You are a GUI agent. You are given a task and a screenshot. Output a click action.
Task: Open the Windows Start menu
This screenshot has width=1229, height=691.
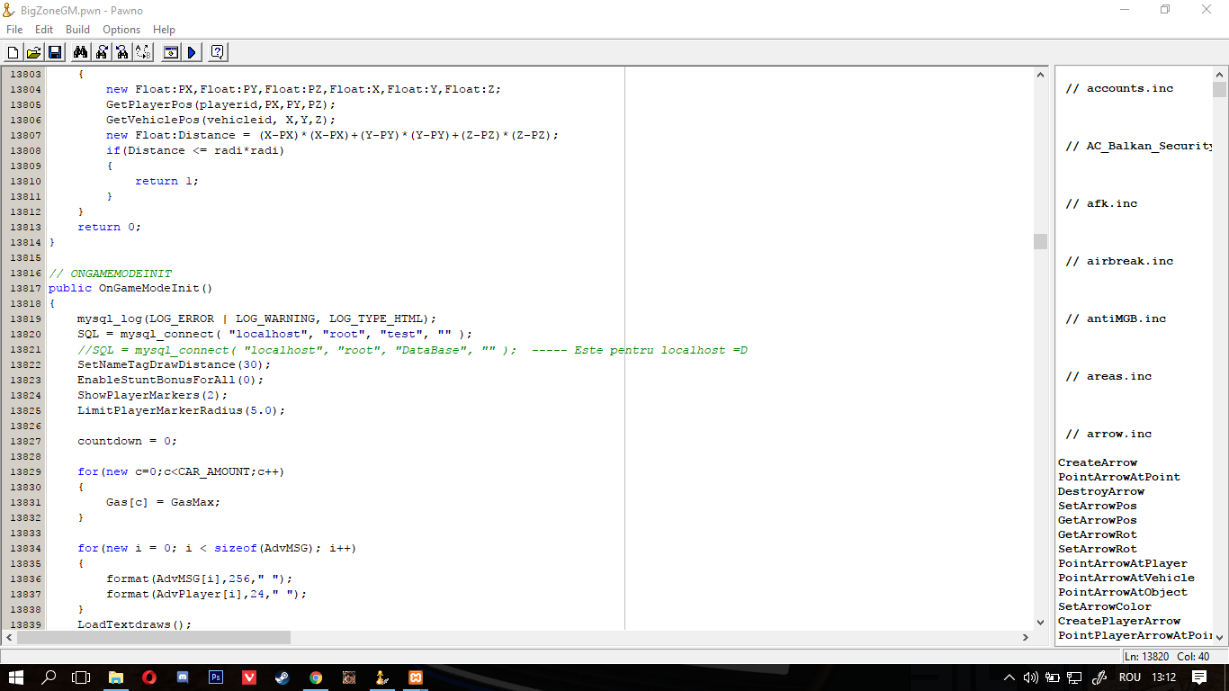point(16,677)
